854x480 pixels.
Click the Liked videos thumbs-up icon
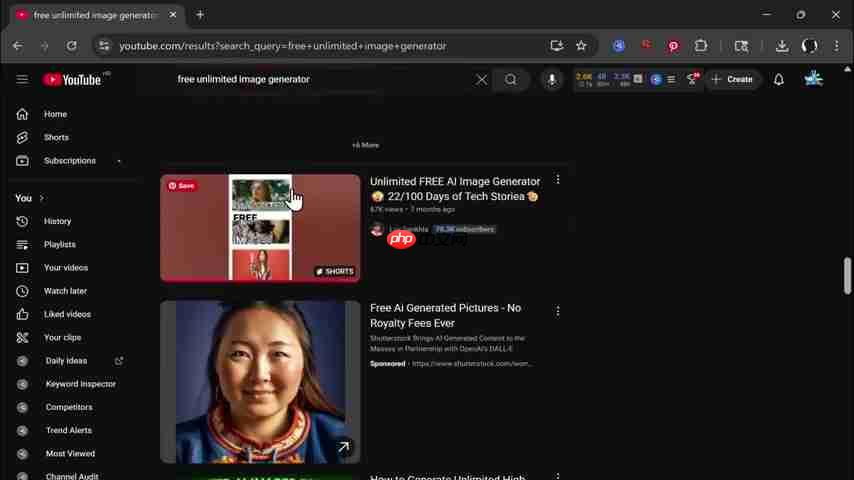[x=22, y=314]
